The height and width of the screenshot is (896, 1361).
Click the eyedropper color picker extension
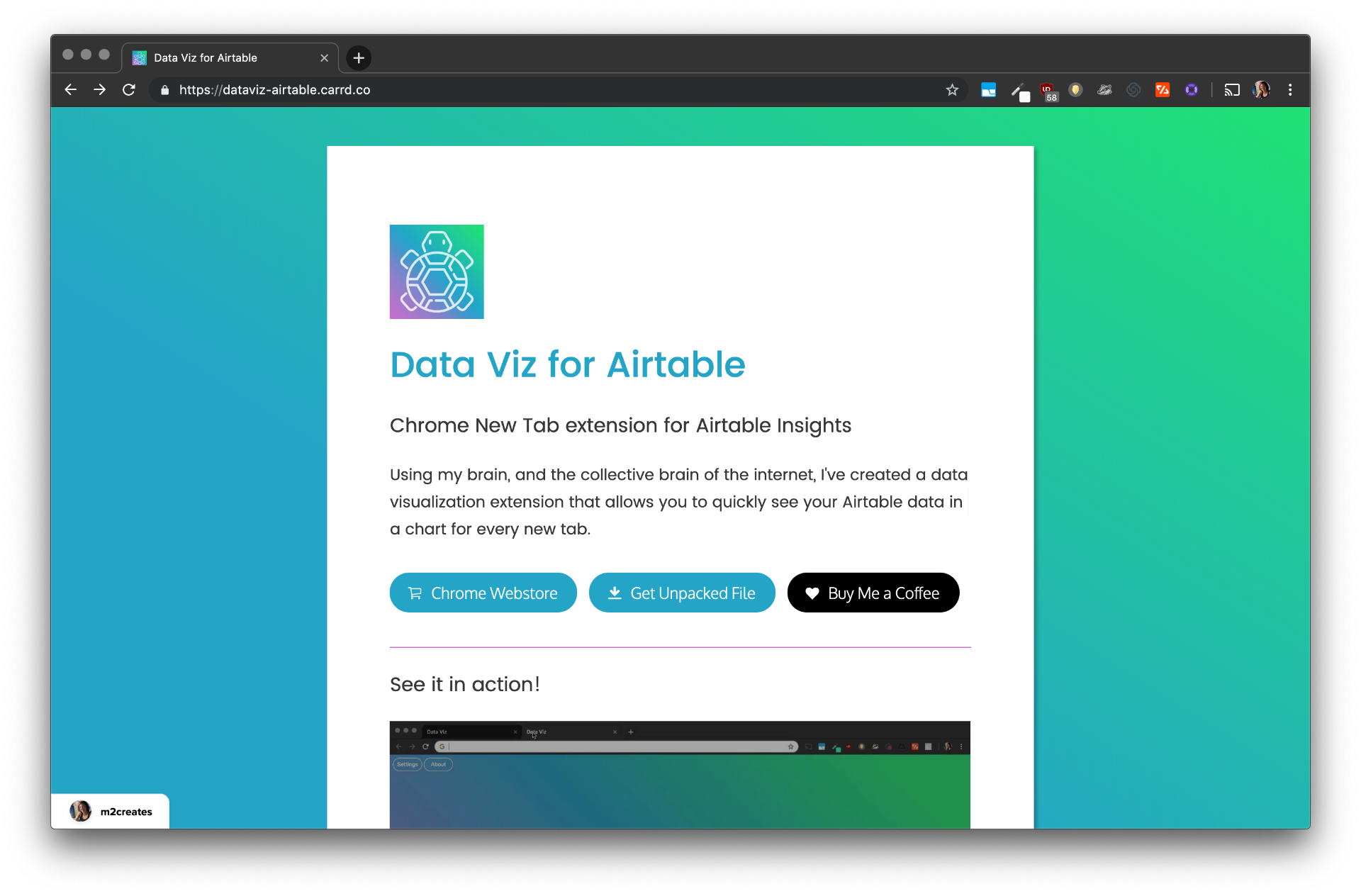1019,90
